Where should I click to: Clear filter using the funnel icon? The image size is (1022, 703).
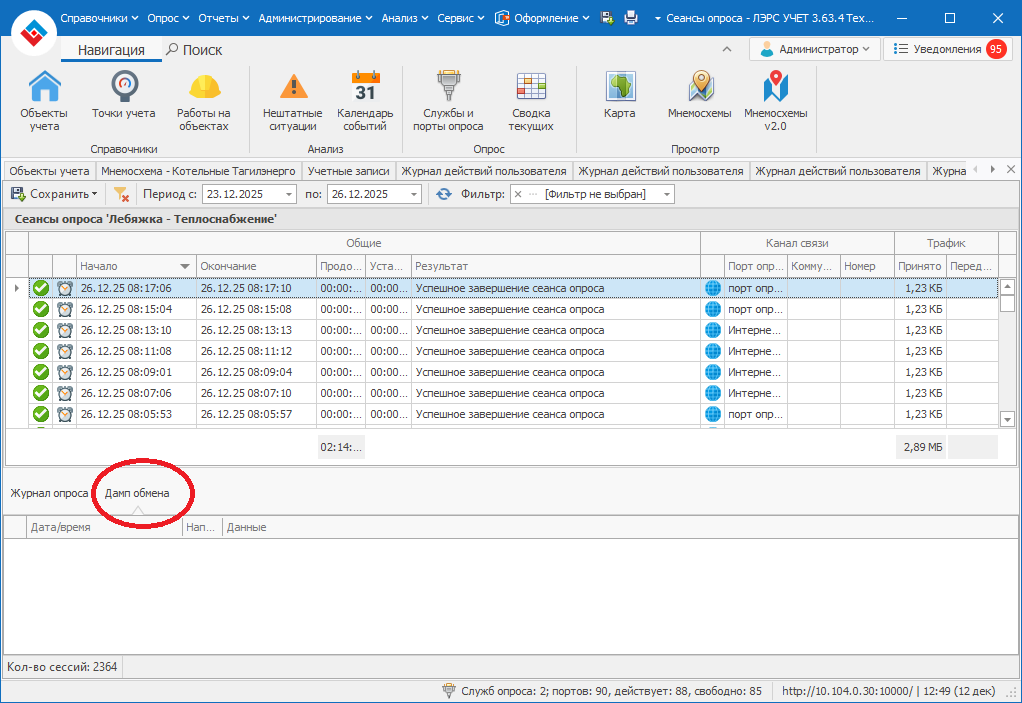pos(121,194)
